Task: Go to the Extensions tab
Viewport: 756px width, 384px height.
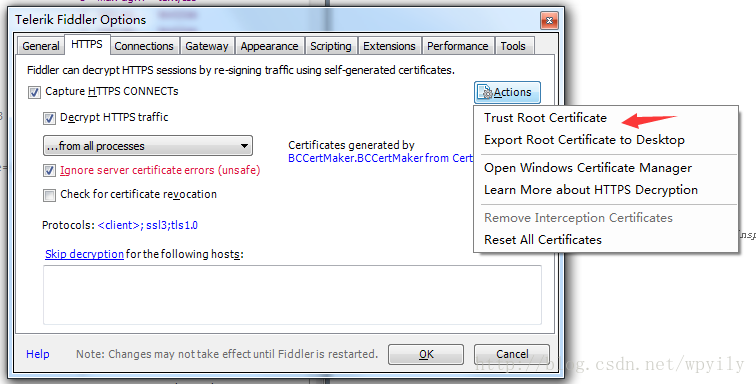Action: (x=389, y=46)
